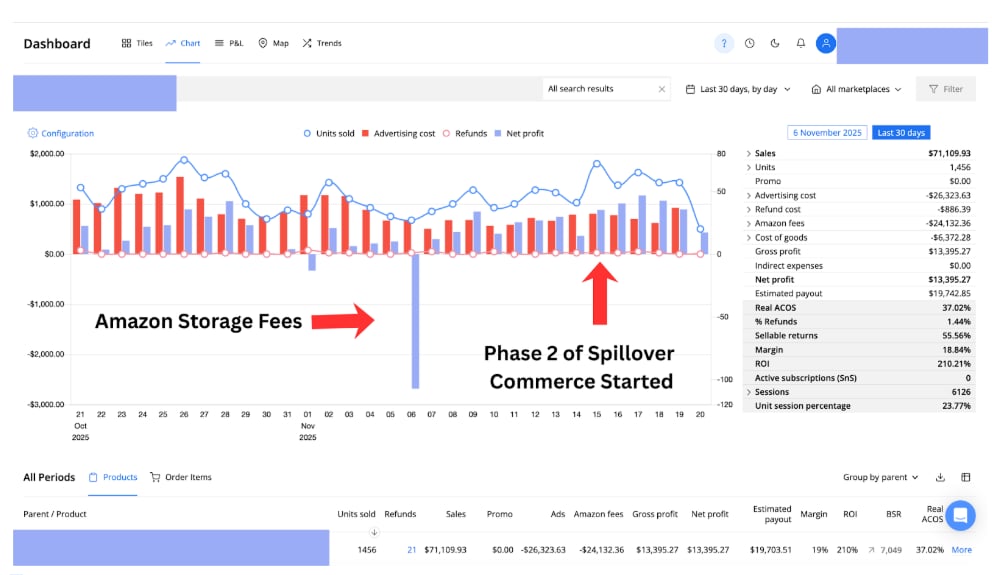The width and height of the screenshot is (992, 575).
Task: Click the Filter button
Action: click(945, 89)
